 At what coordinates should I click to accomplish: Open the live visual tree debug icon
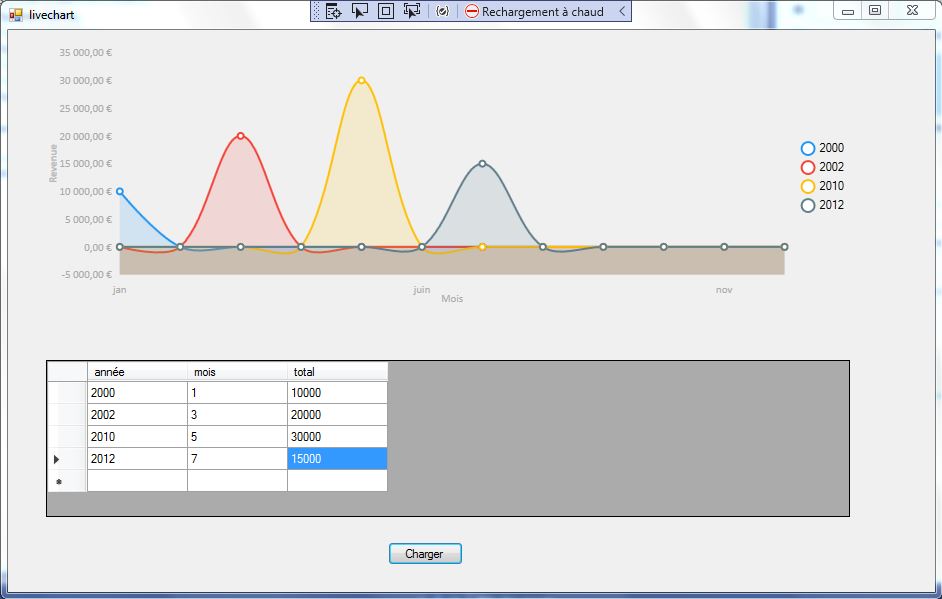[333, 11]
